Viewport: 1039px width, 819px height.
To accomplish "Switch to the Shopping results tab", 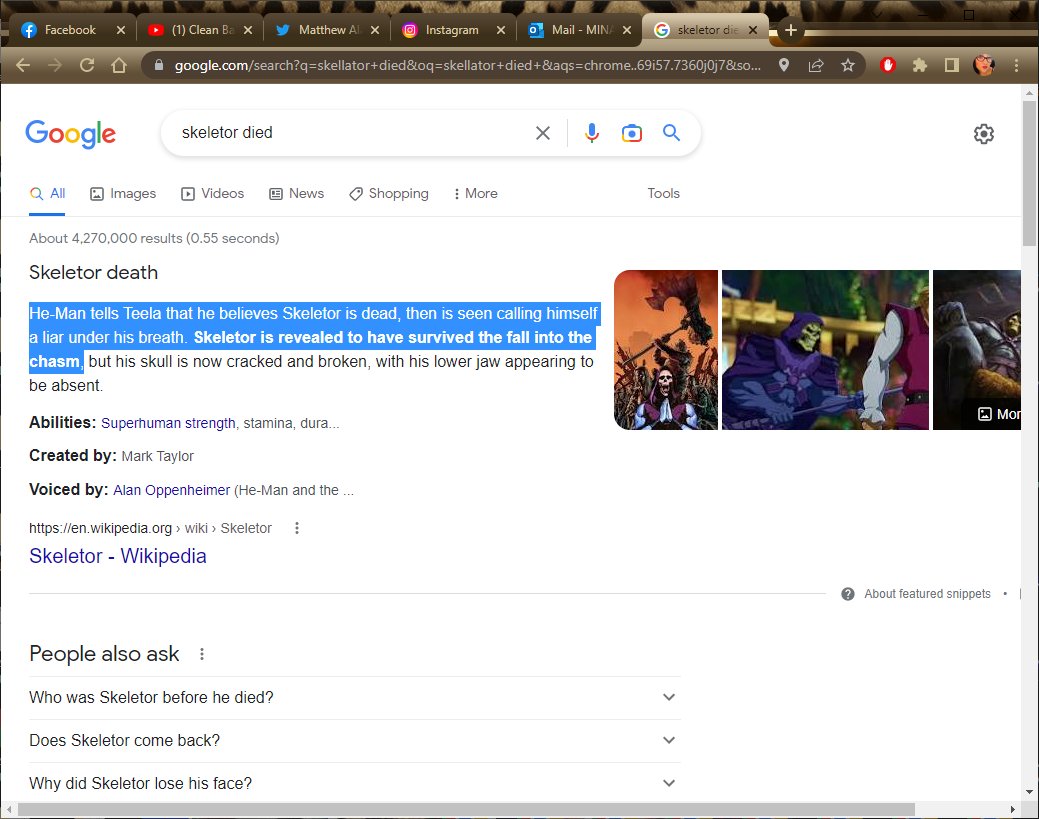I will [389, 193].
